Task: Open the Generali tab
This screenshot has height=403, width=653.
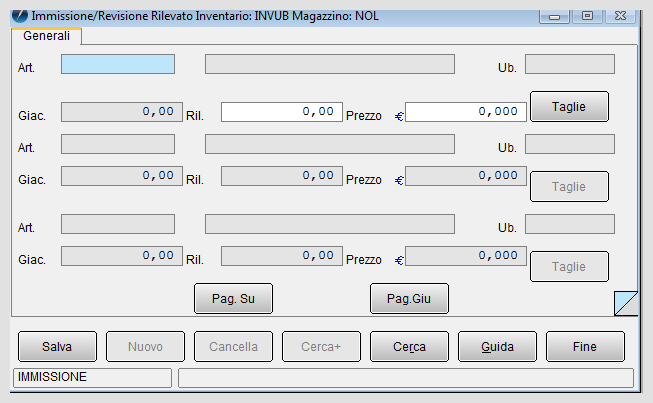Action: click(x=46, y=36)
